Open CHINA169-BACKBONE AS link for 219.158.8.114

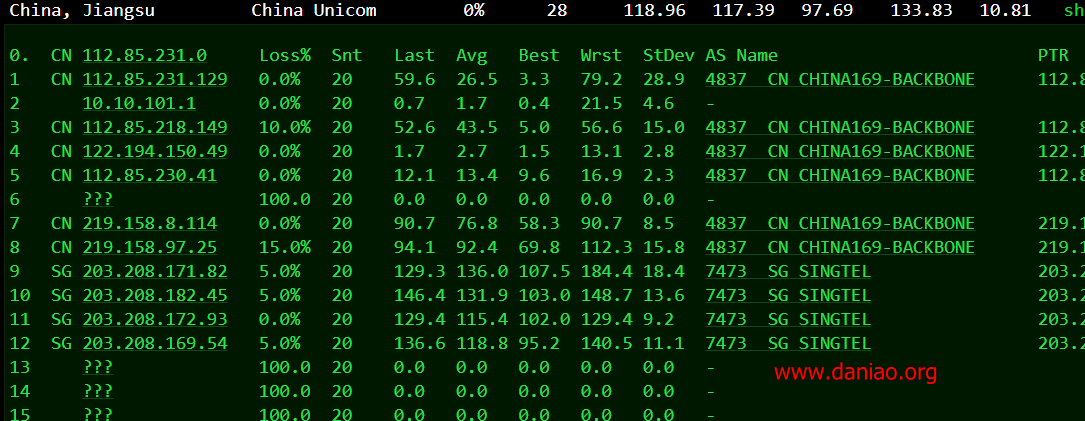(x=840, y=224)
